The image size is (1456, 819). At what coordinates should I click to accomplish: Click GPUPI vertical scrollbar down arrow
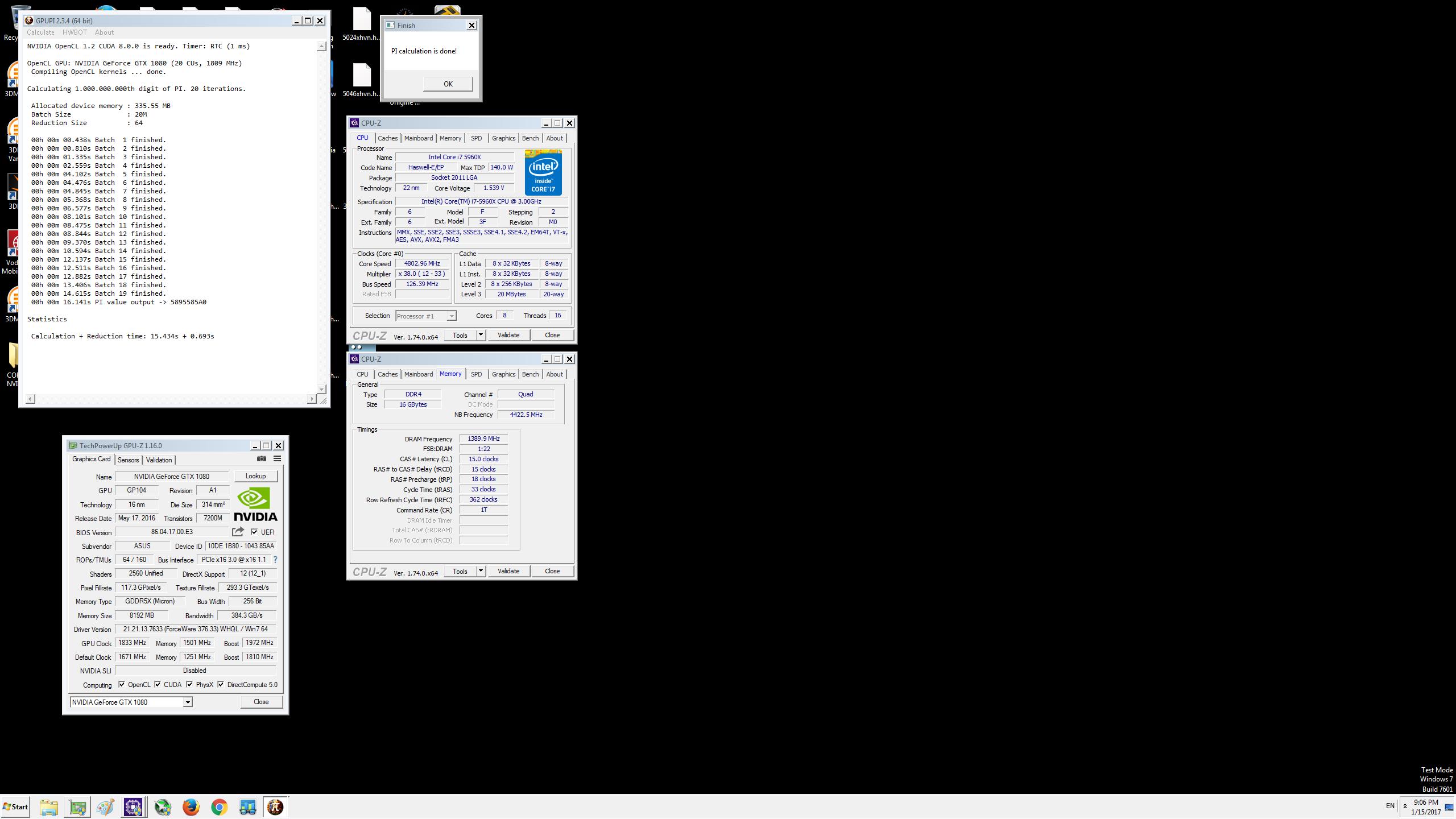[321, 389]
